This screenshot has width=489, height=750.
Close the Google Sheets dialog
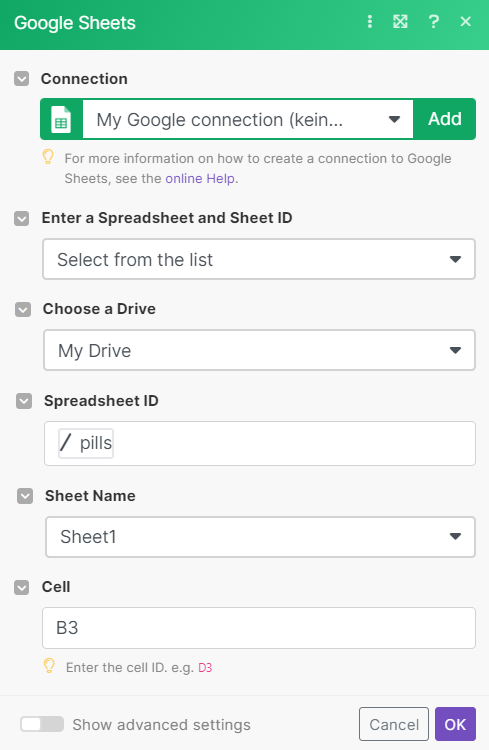coord(466,22)
